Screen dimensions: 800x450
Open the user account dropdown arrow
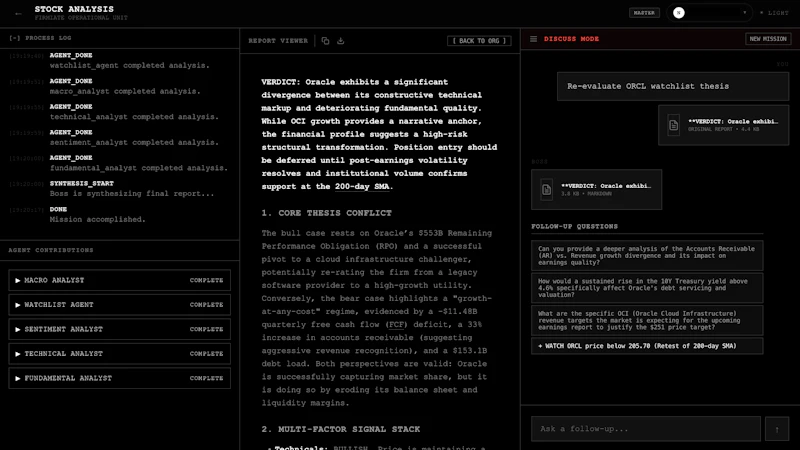pos(744,13)
